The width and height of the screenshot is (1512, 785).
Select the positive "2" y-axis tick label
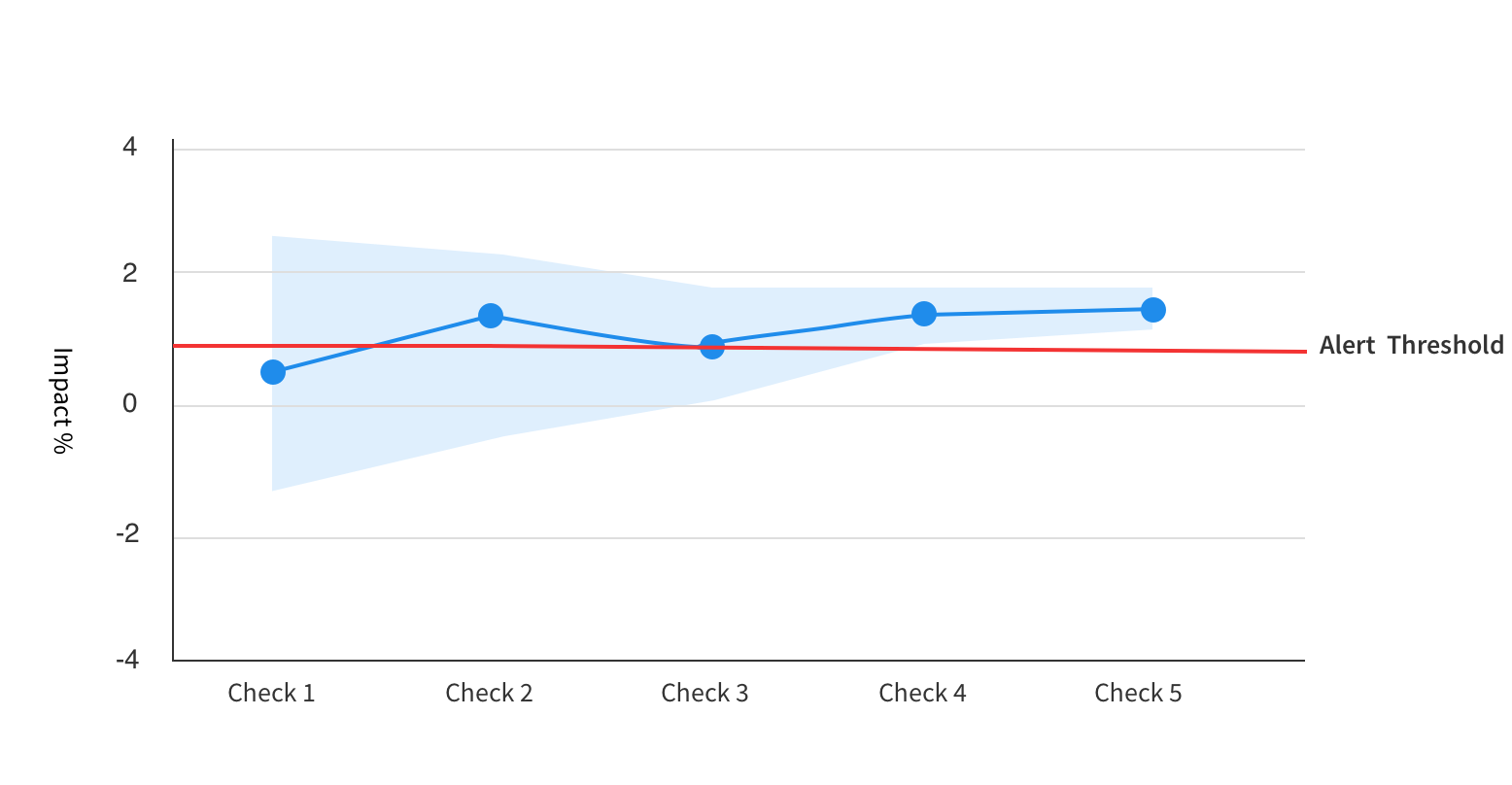click(130, 273)
